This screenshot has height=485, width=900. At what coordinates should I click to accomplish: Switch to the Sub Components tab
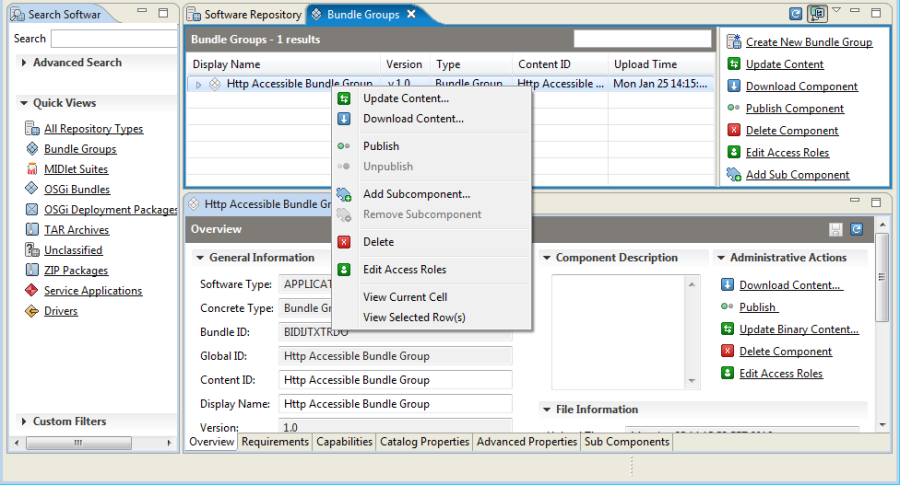click(627, 441)
